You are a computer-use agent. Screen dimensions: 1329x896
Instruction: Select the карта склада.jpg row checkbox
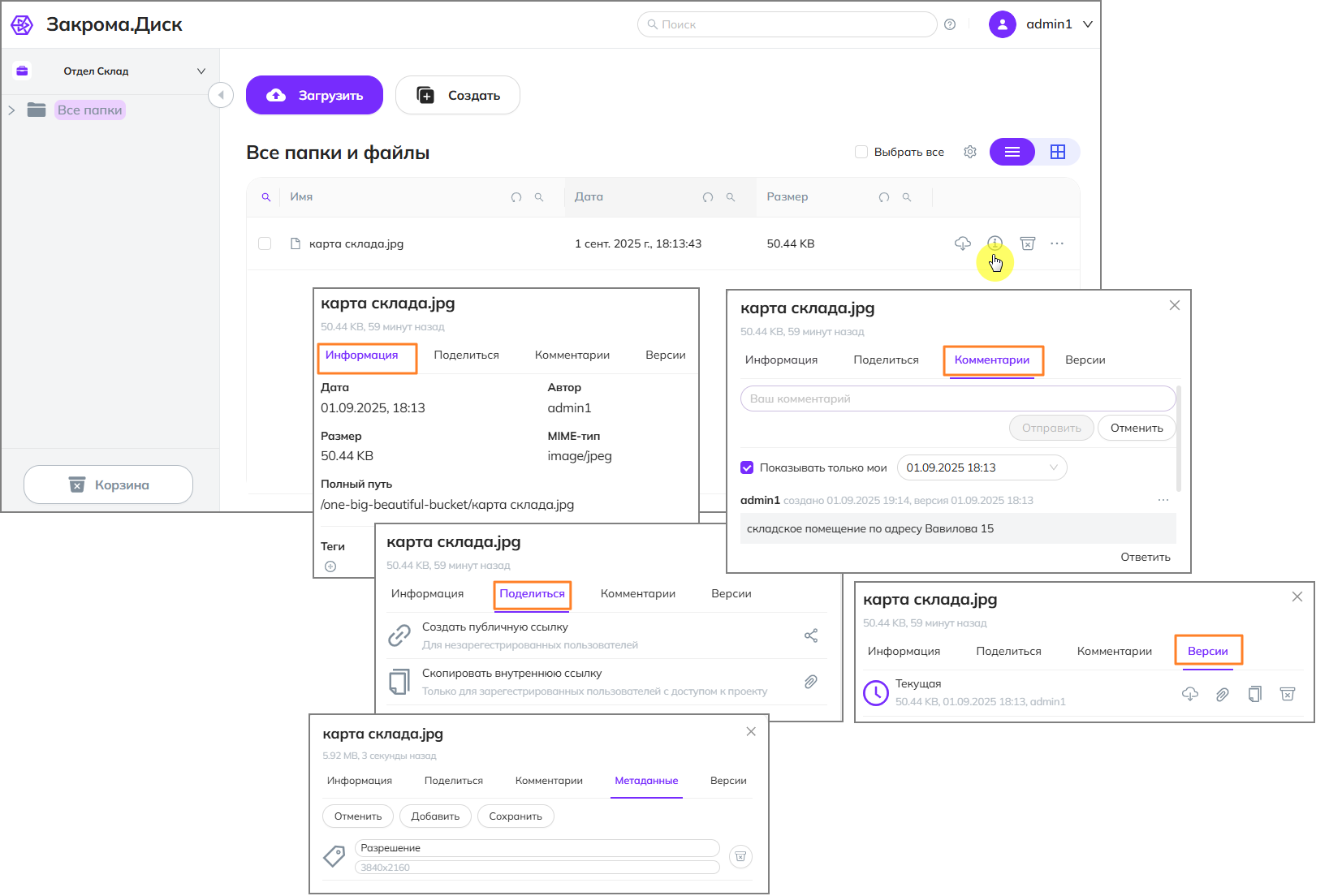point(265,243)
